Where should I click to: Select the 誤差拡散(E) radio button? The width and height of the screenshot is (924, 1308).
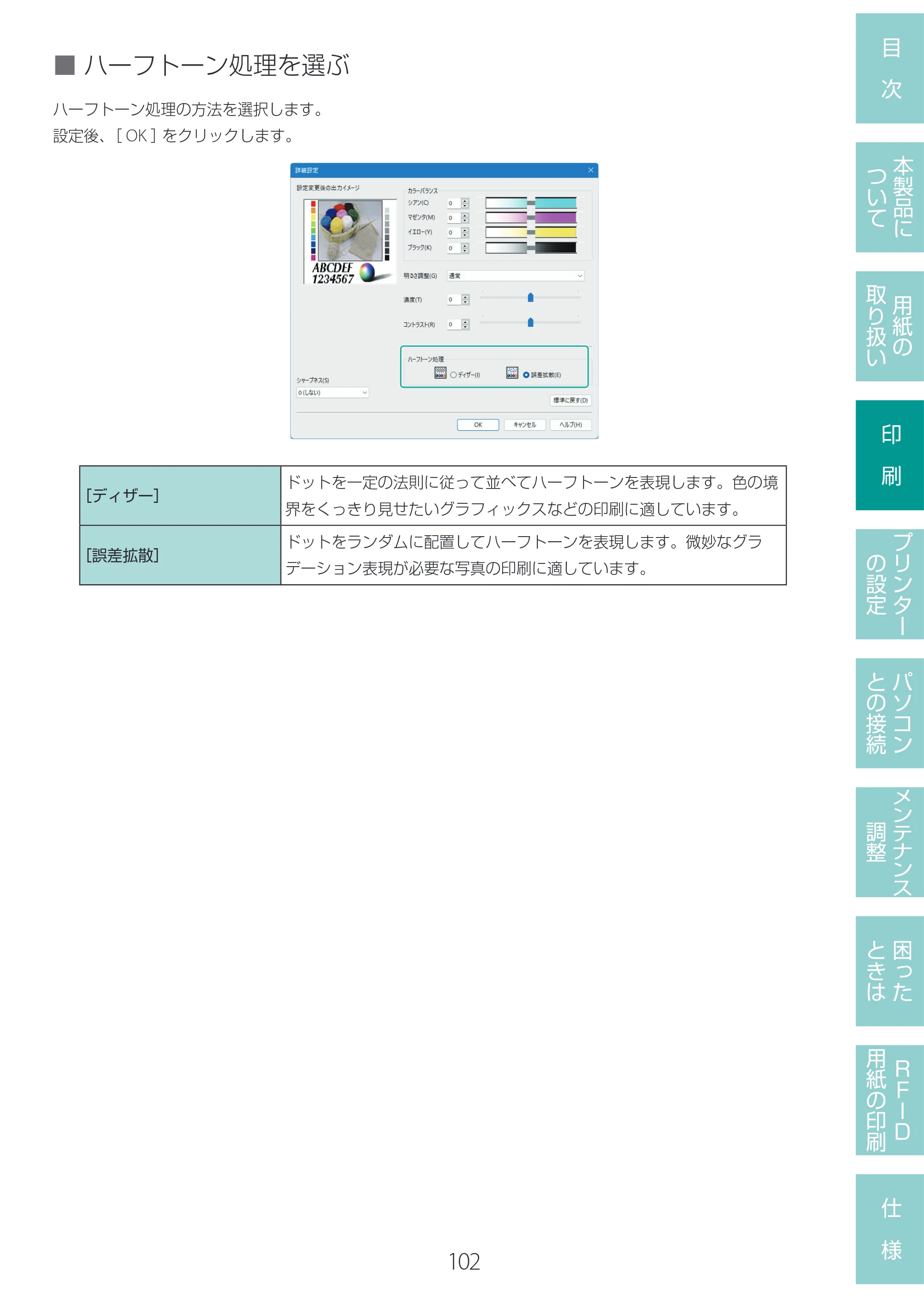pos(526,375)
